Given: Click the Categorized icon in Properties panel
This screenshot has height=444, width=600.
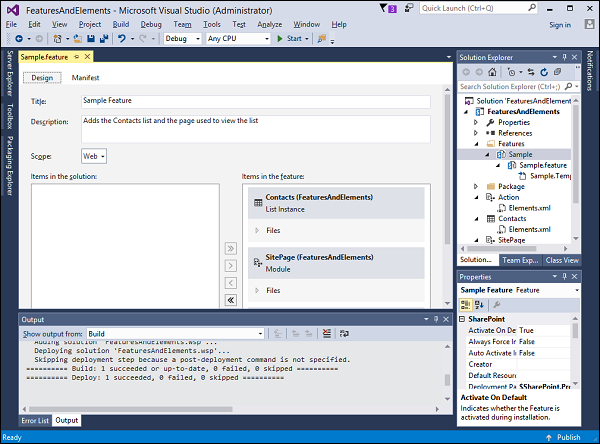Looking at the screenshot, I should coord(466,304).
